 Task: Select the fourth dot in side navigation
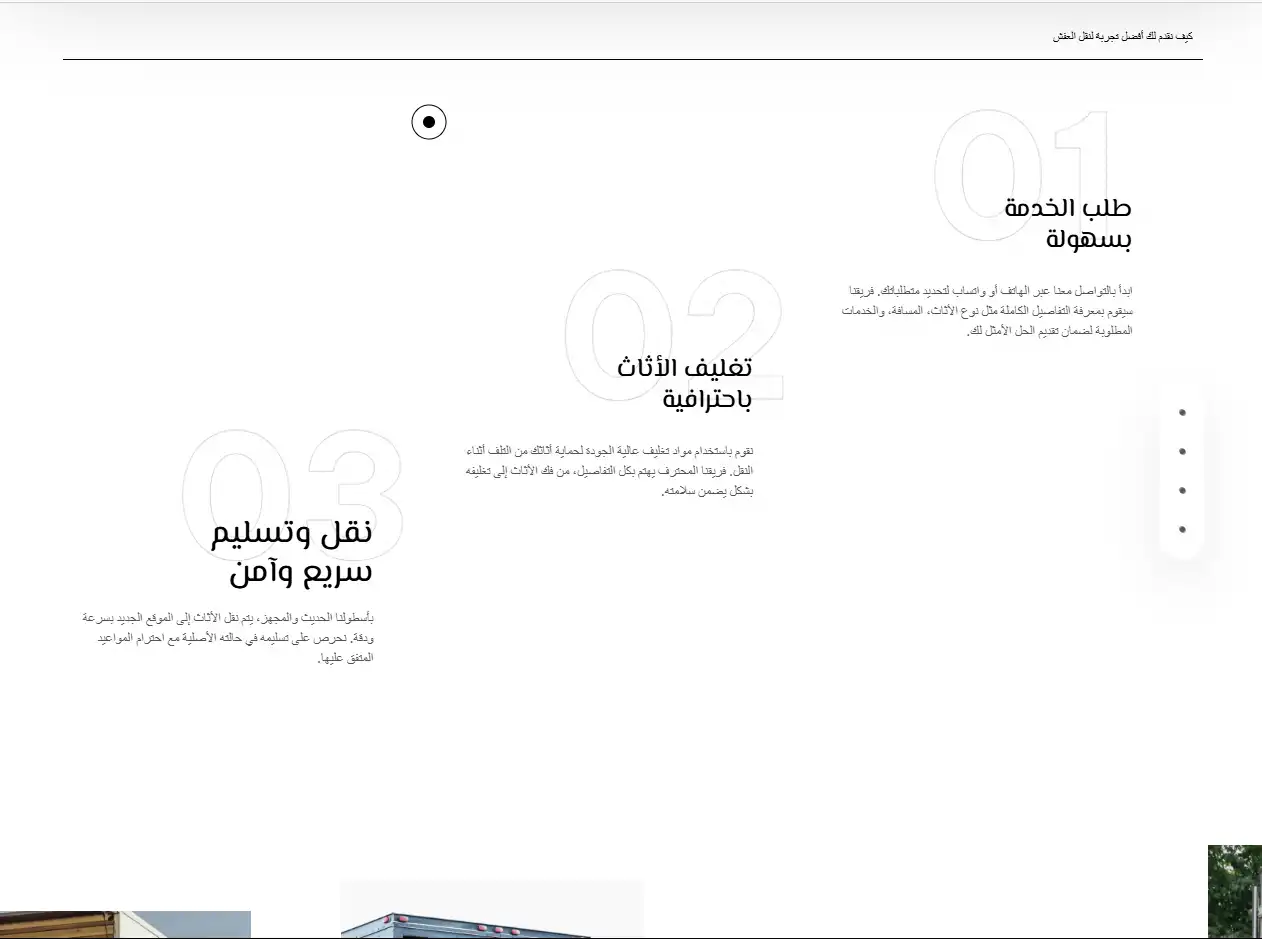point(1182,529)
